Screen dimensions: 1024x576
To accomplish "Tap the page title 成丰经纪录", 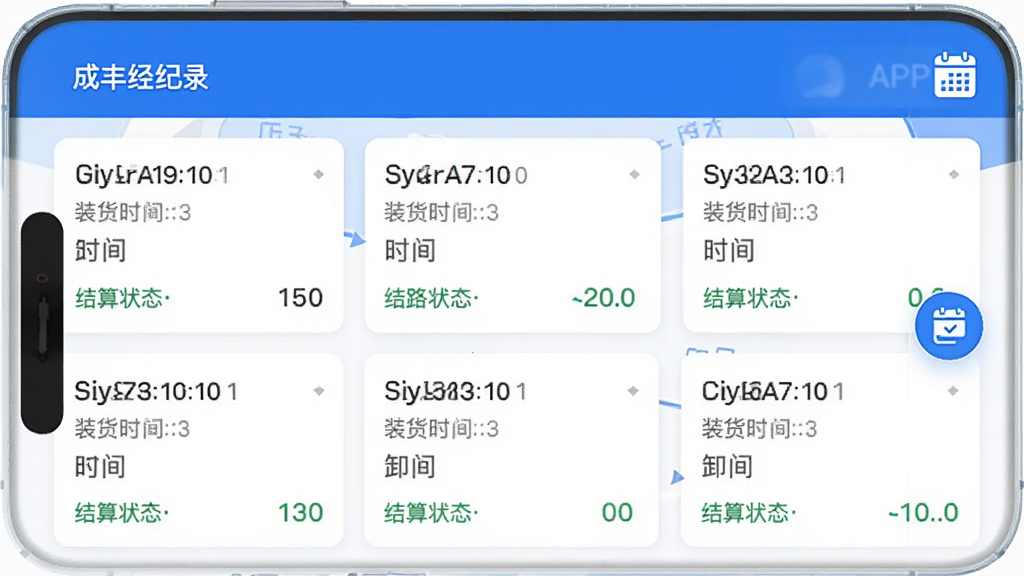I will 140,77.
